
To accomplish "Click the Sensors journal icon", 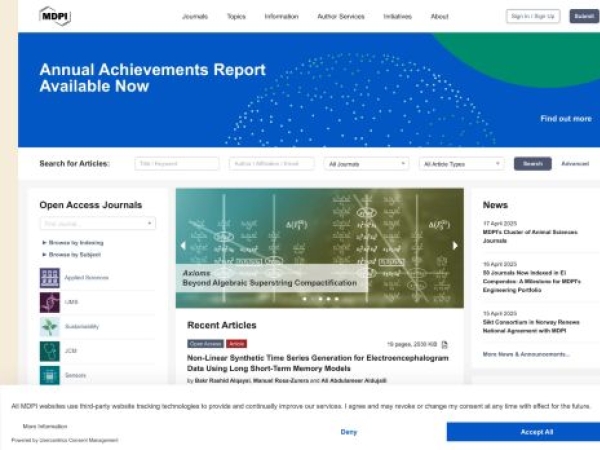I will click(x=50, y=375).
